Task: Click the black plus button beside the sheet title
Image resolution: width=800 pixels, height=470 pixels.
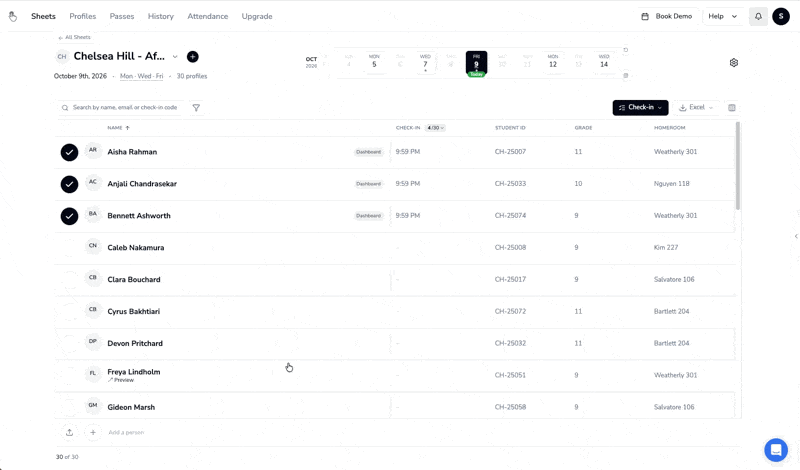Action: tap(192, 57)
